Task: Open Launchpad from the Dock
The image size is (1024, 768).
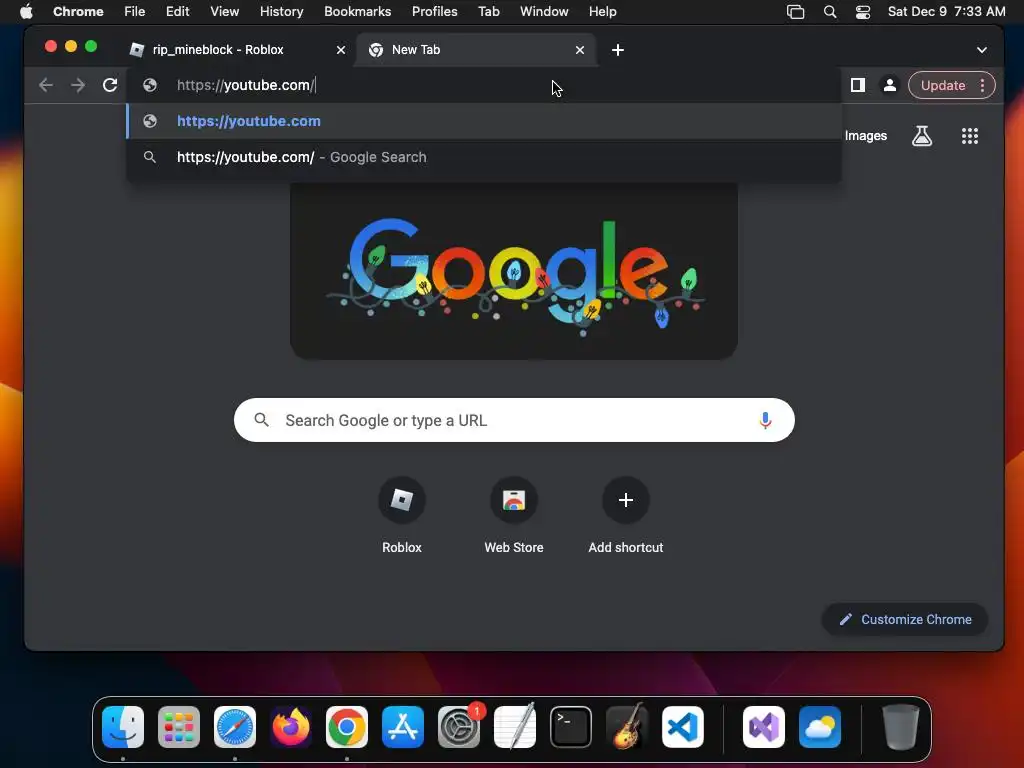Action: pyautogui.click(x=179, y=727)
